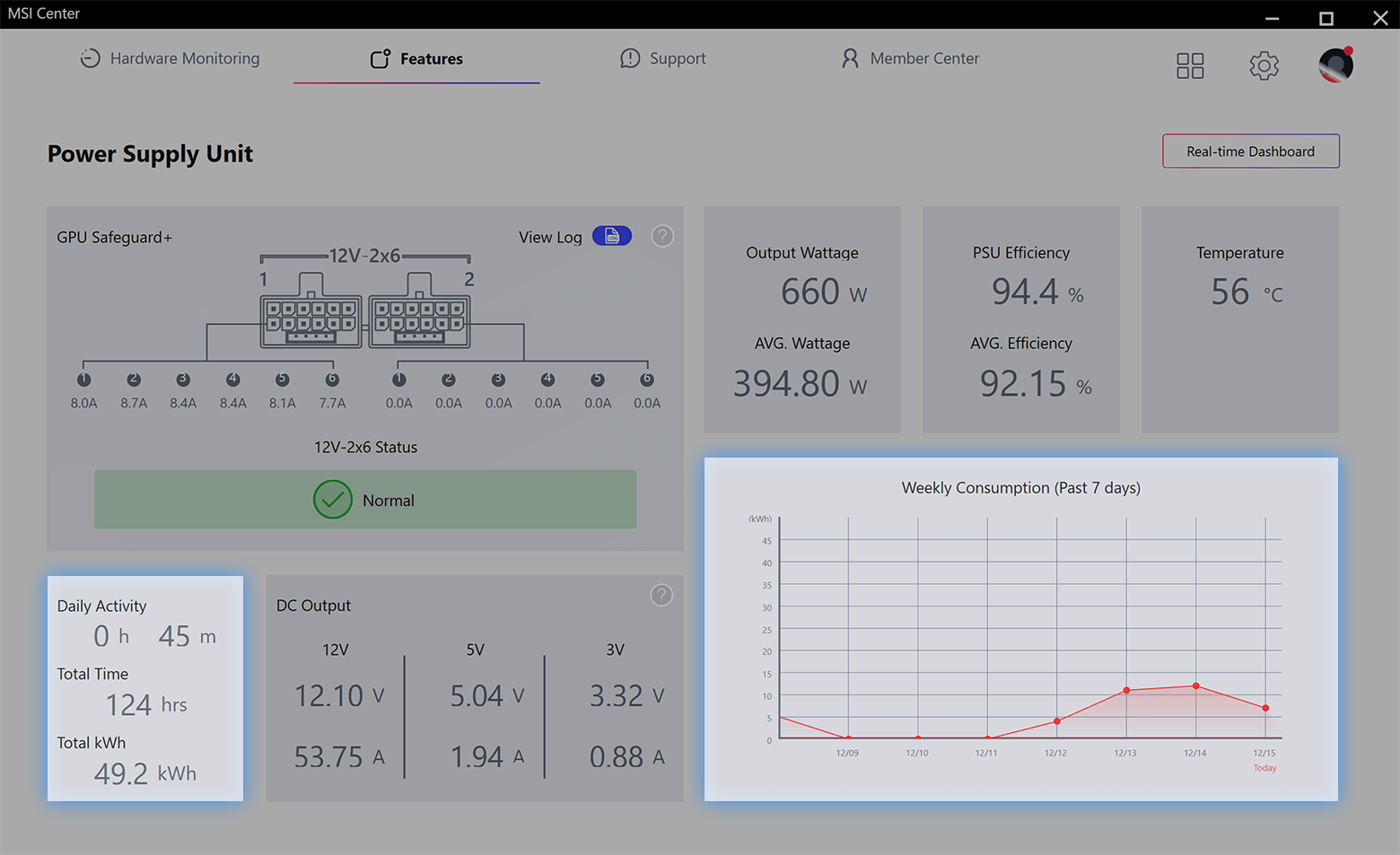The image size is (1400, 855).
Task: Click connector 2's pin 6 marker
Action: 647,380
